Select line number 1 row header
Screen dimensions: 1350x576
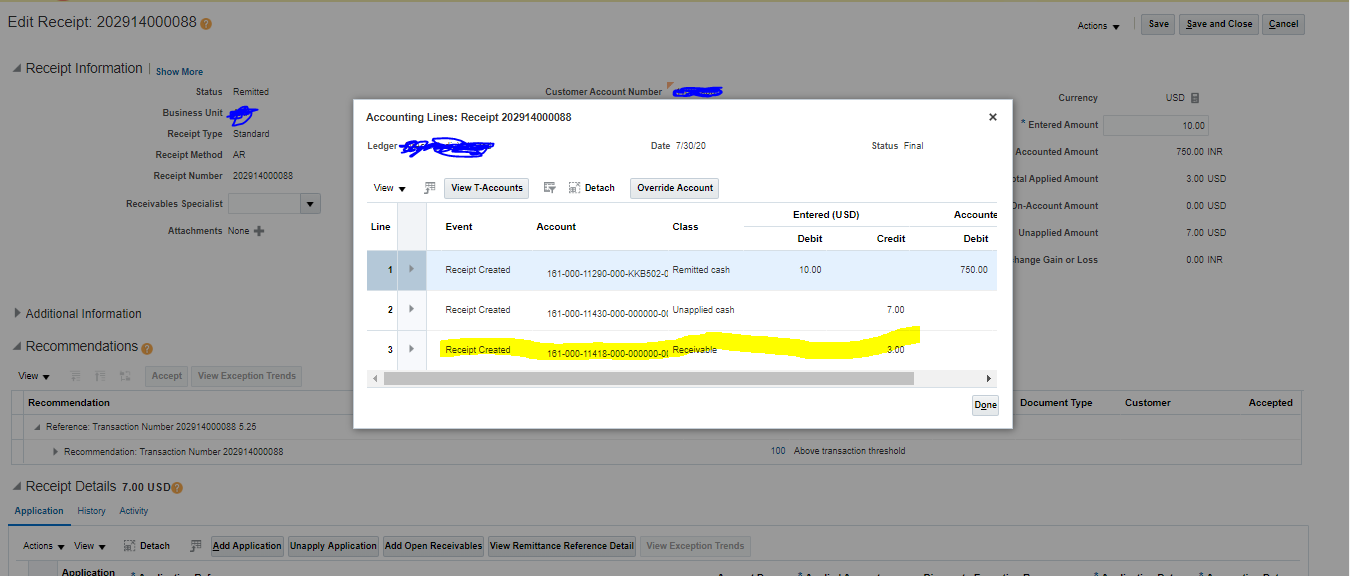click(x=381, y=270)
